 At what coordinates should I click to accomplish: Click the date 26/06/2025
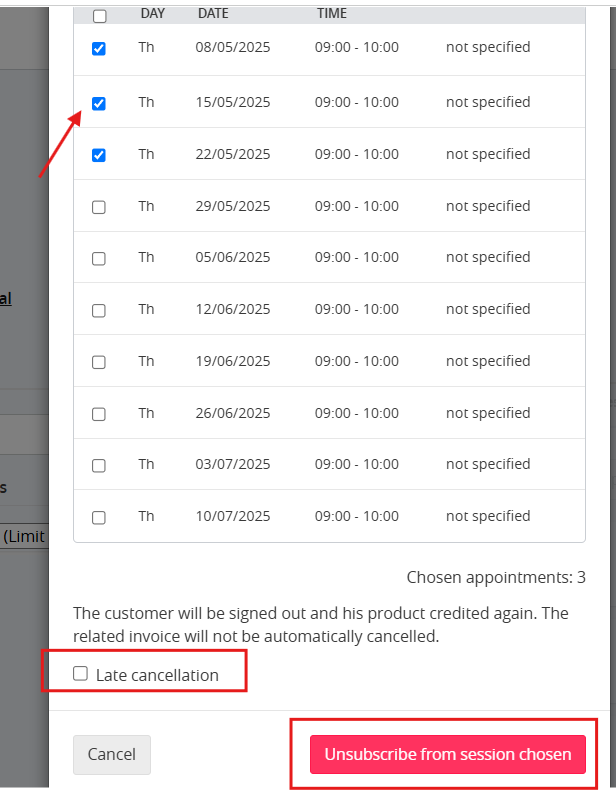pyautogui.click(x=233, y=413)
